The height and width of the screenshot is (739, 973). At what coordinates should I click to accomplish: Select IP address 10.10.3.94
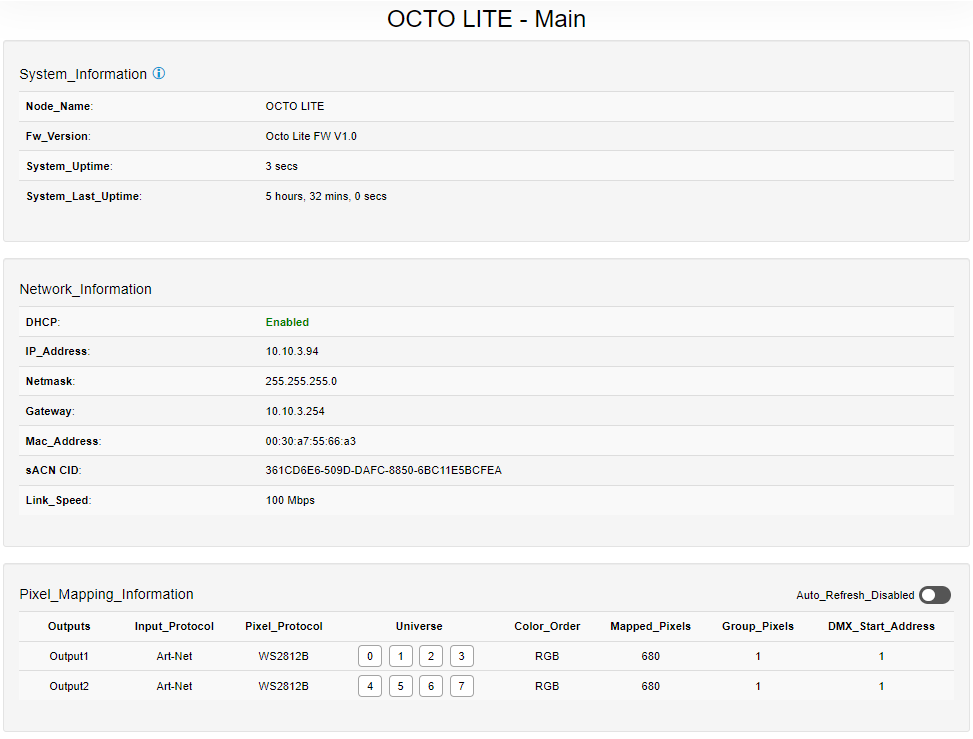[x=292, y=351]
